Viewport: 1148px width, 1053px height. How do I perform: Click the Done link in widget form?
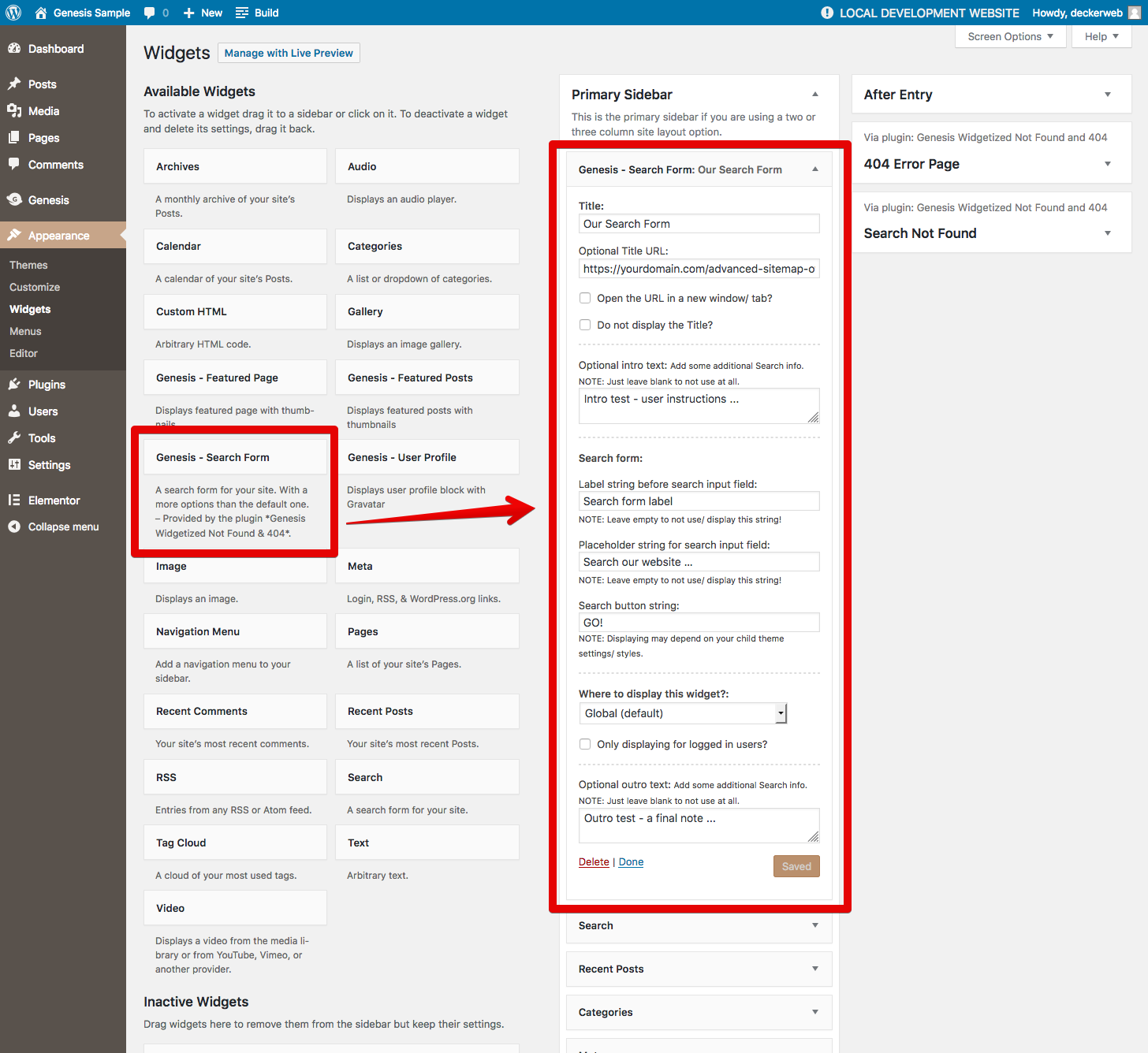(x=631, y=861)
